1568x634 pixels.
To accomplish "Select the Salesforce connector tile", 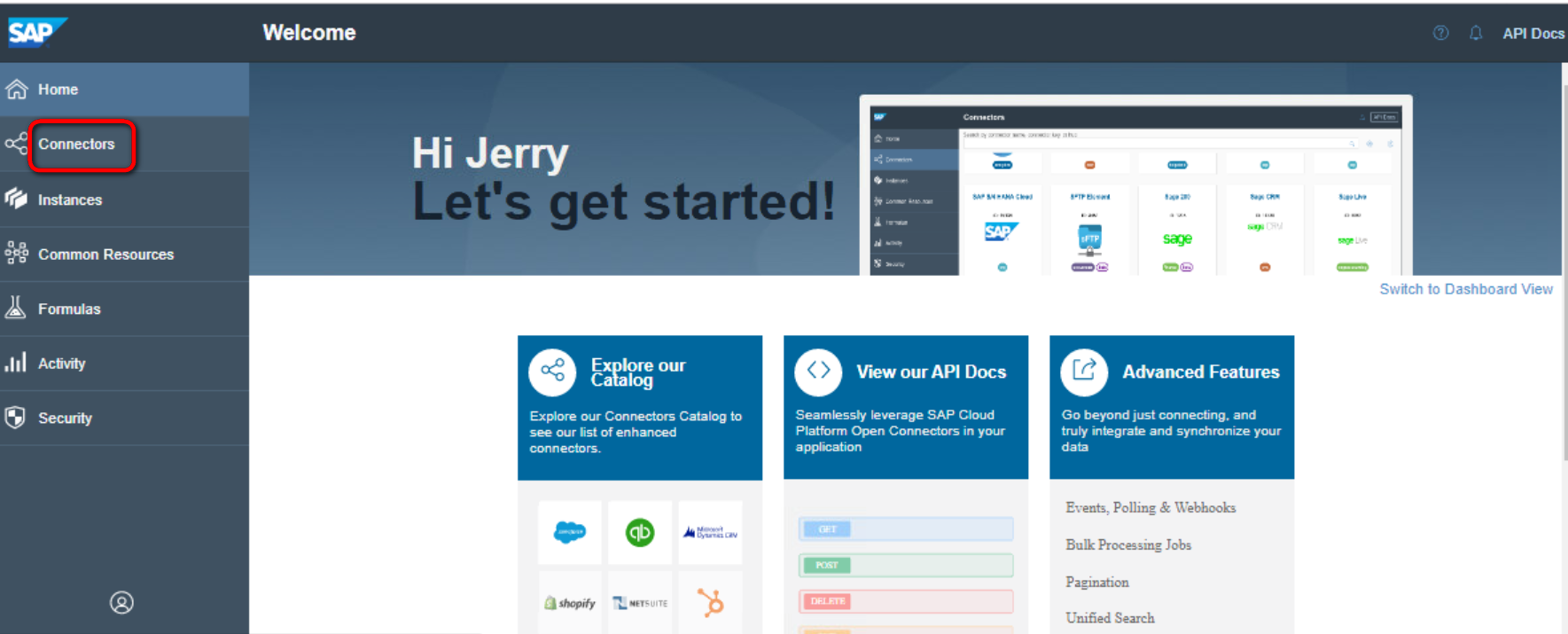I will tap(570, 532).
